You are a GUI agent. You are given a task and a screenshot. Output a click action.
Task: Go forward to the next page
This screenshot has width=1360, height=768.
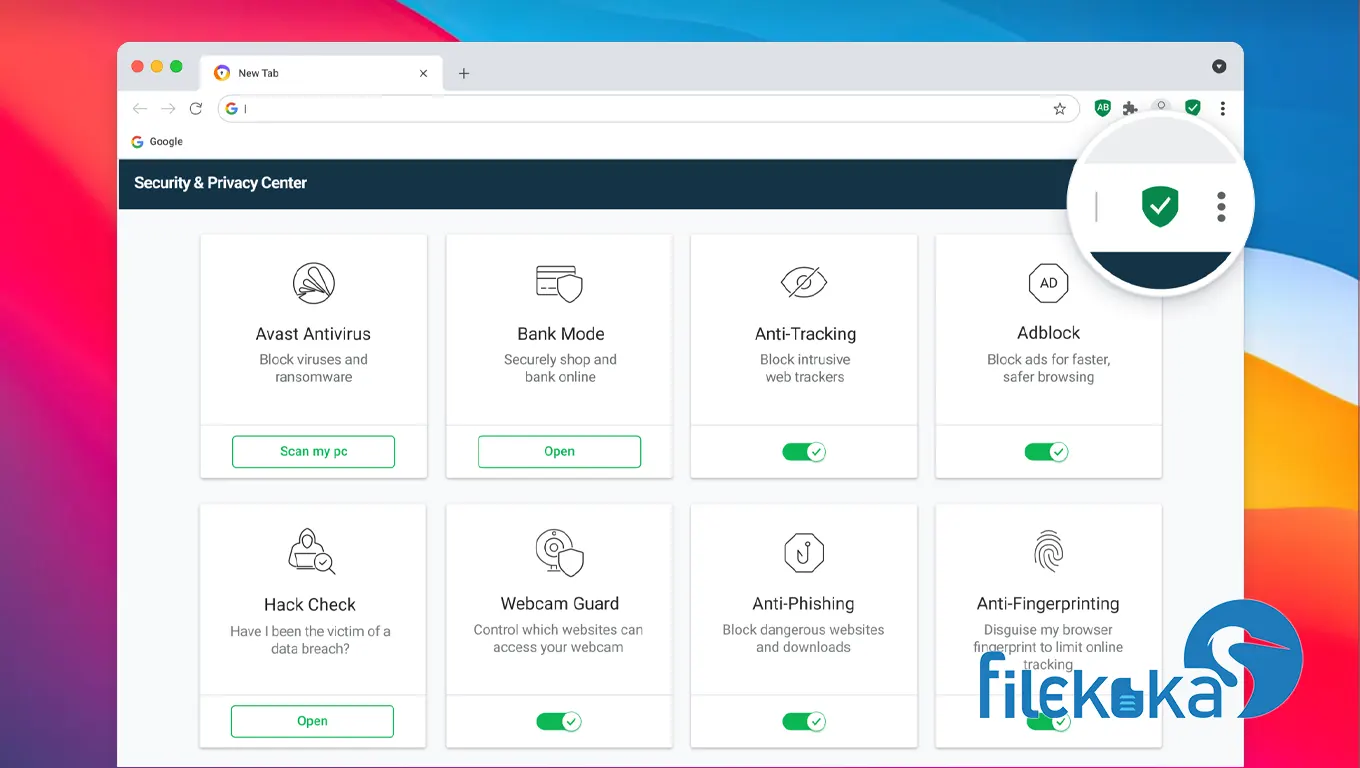[x=168, y=108]
